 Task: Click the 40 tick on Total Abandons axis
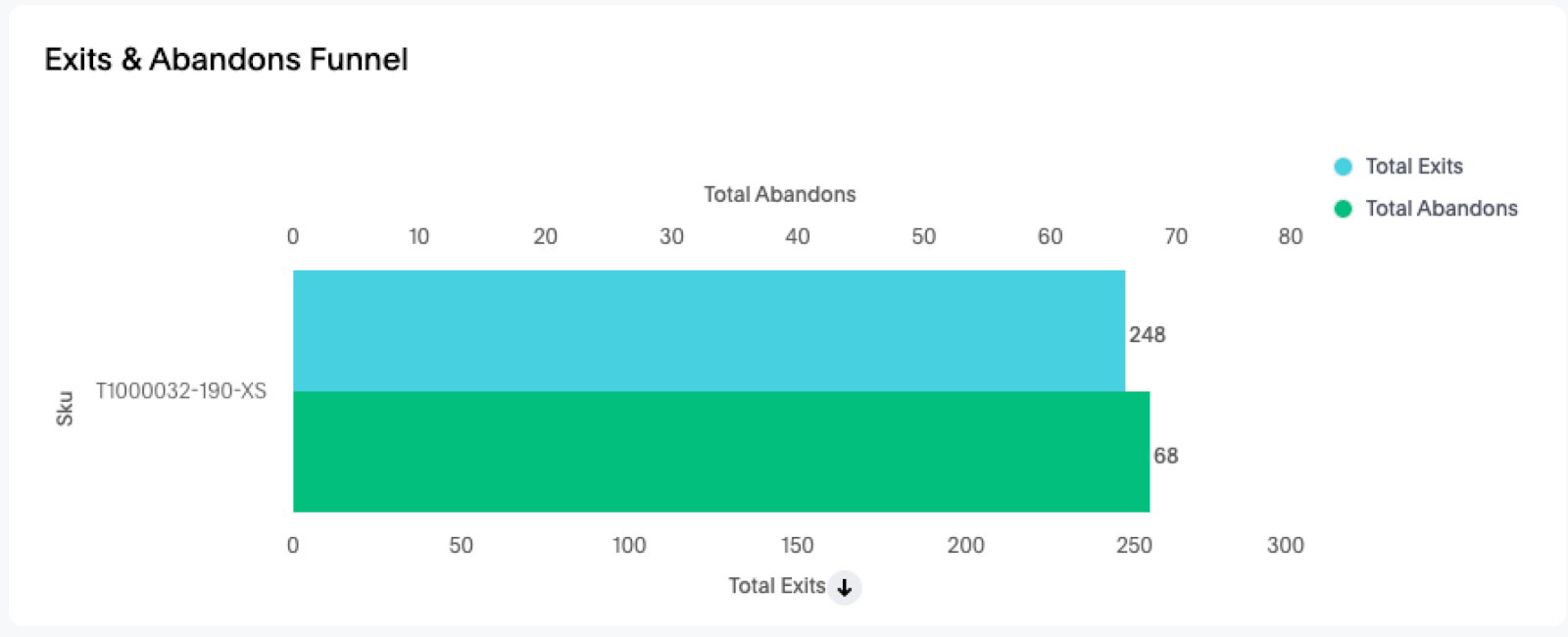pos(797,236)
